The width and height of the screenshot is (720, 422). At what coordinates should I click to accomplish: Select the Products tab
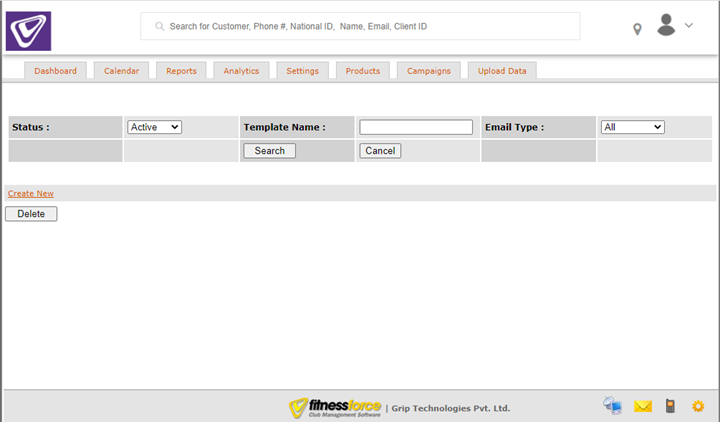(363, 71)
